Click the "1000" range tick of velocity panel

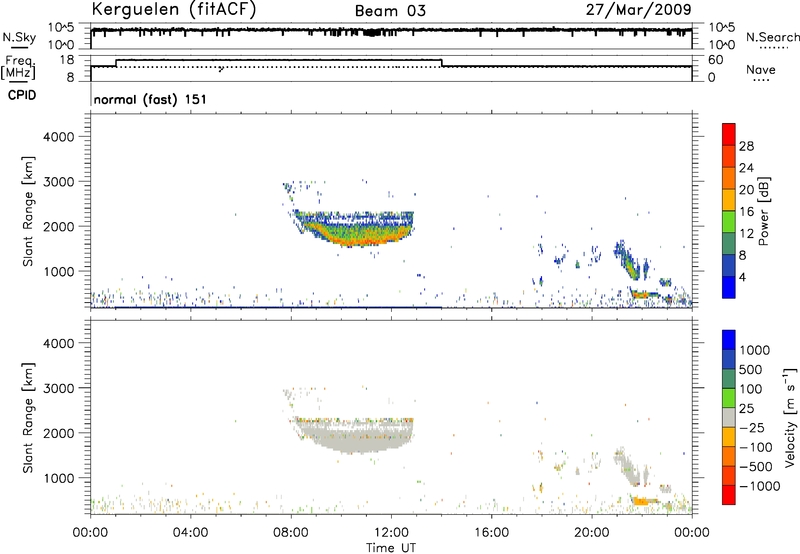click(58, 478)
